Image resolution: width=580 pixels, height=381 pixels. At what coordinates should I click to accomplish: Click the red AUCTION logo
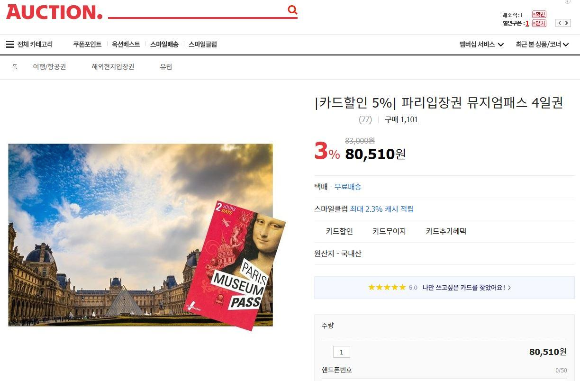[54, 12]
